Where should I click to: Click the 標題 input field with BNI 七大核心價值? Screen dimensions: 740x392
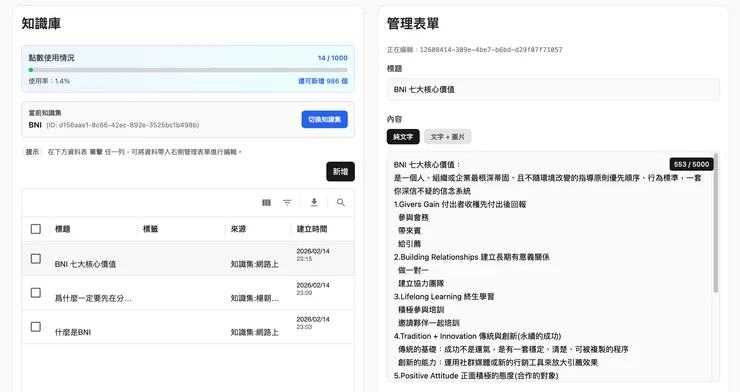[553, 89]
